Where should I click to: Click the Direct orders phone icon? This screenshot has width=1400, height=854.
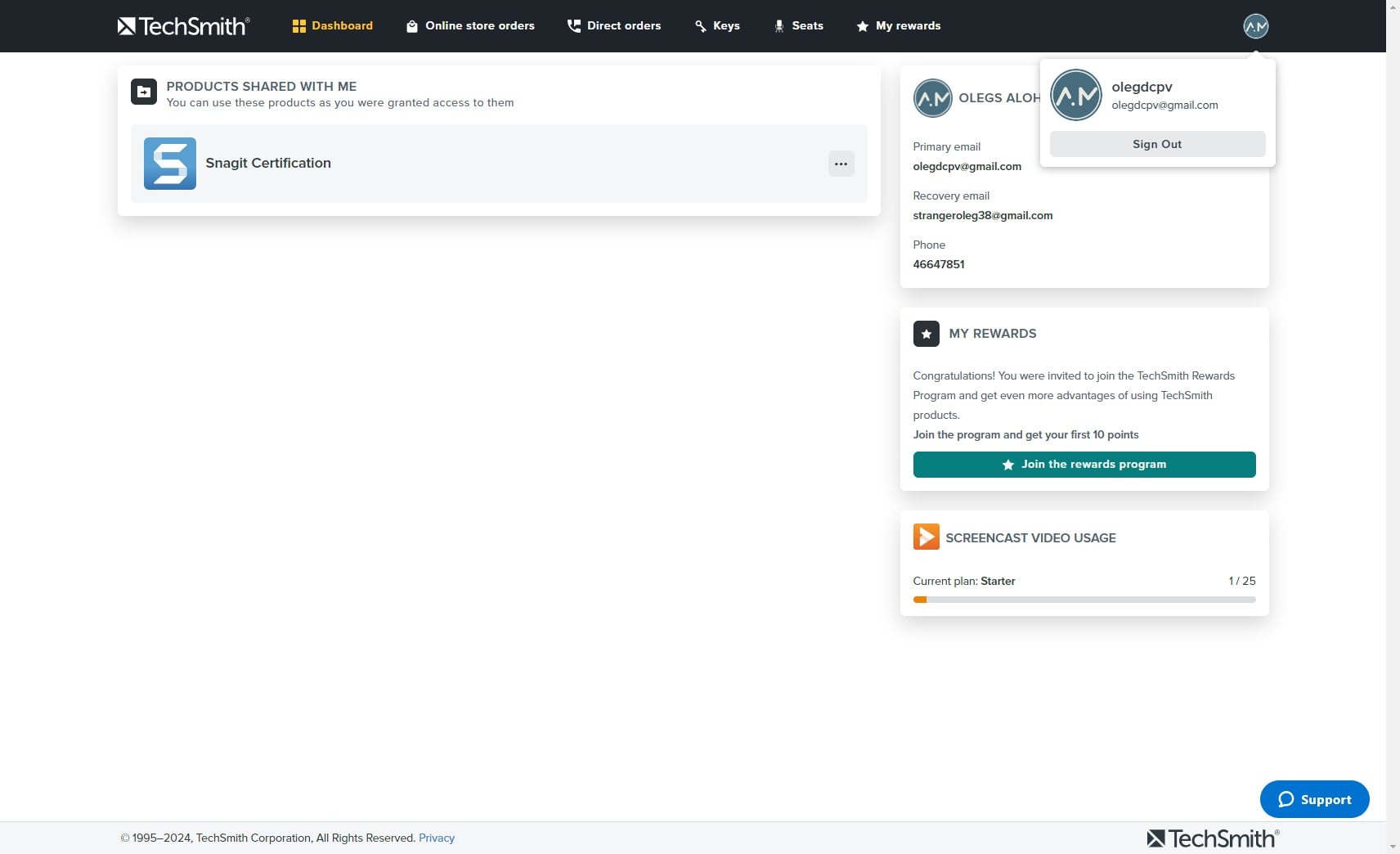[x=574, y=26]
